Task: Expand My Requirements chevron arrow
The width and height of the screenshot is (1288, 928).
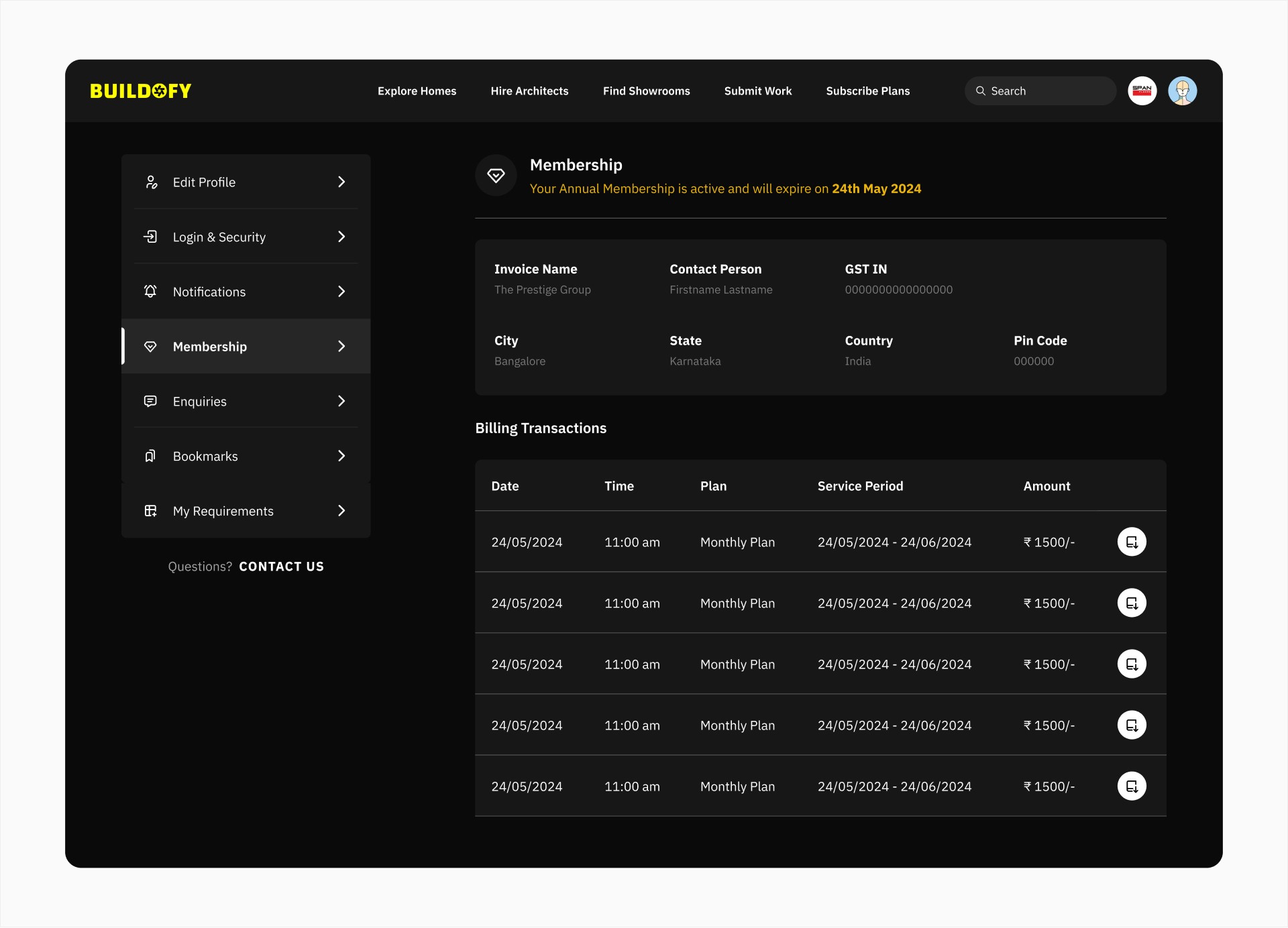Action: tap(341, 511)
